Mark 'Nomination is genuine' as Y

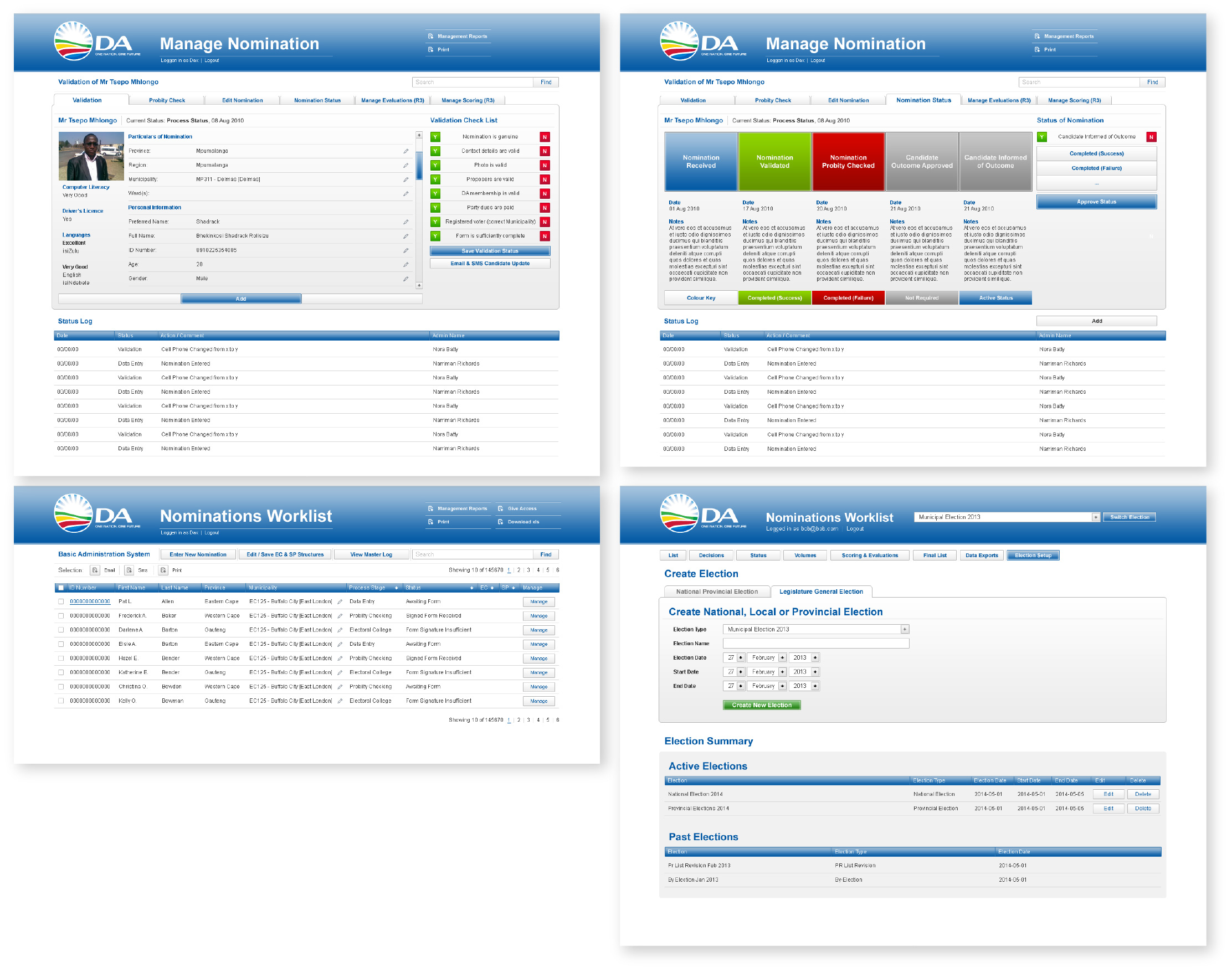pyautogui.click(x=435, y=137)
